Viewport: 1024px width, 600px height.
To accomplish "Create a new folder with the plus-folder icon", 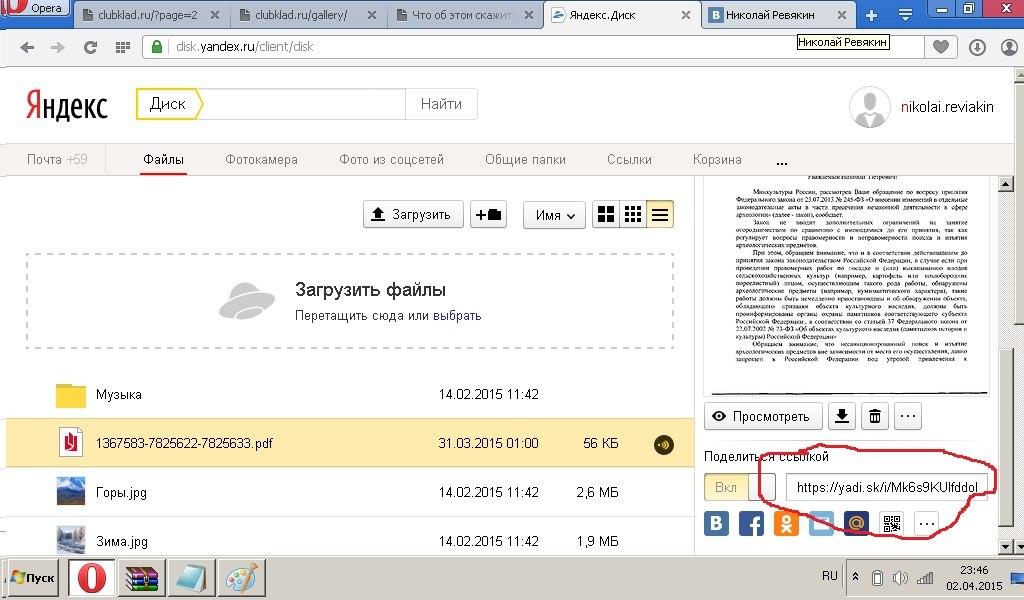I will click(488, 214).
